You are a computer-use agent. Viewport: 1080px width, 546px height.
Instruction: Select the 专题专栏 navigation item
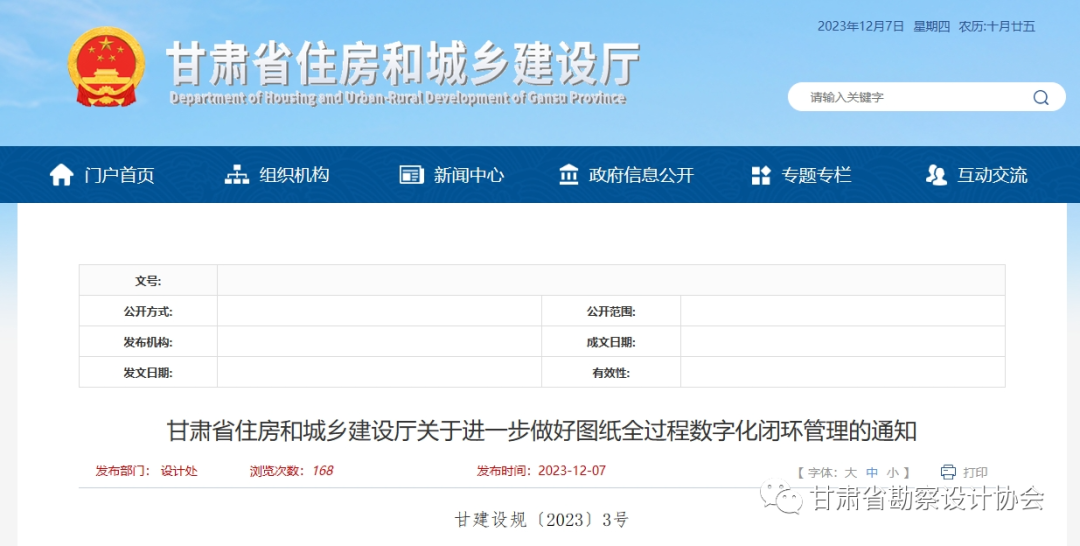click(816, 175)
